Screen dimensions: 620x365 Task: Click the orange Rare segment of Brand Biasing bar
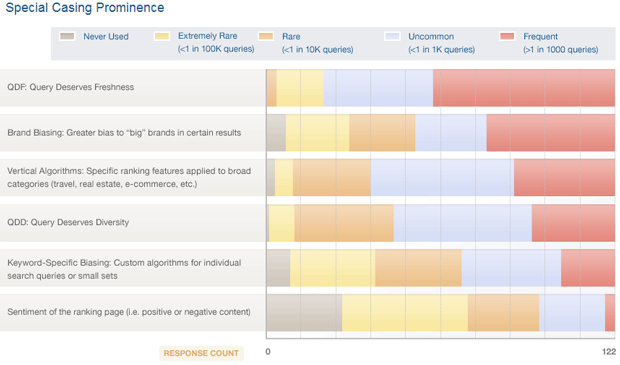point(382,133)
